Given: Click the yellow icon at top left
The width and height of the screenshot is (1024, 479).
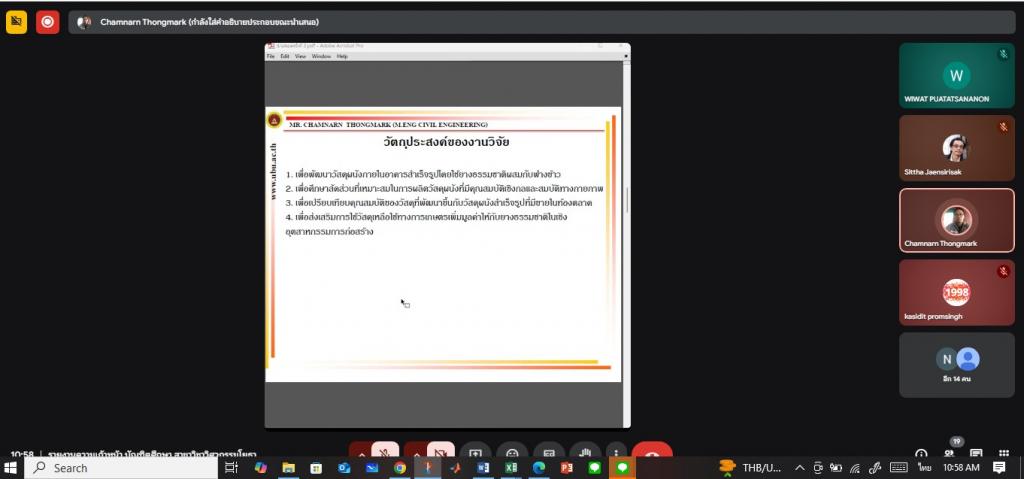Looking at the screenshot, I should (x=16, y=22).
